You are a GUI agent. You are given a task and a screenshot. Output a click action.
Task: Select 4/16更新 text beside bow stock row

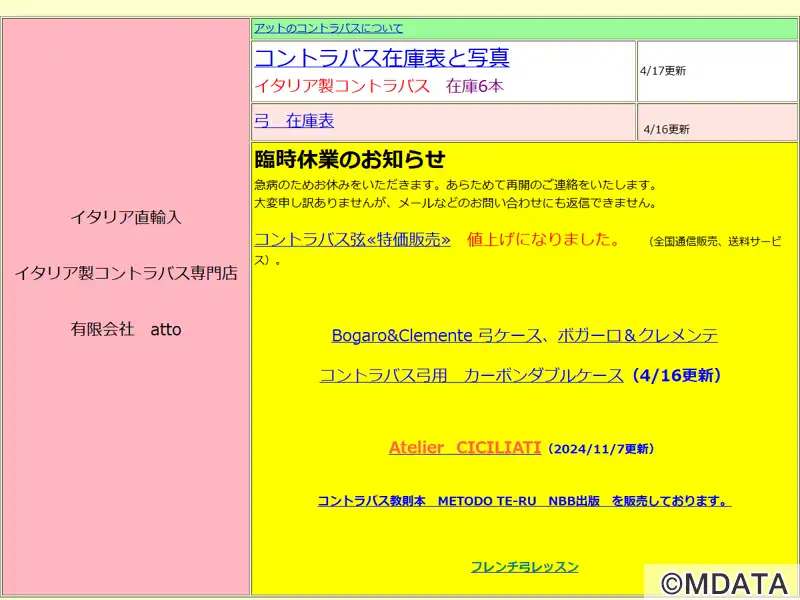[x=666, y=129]
